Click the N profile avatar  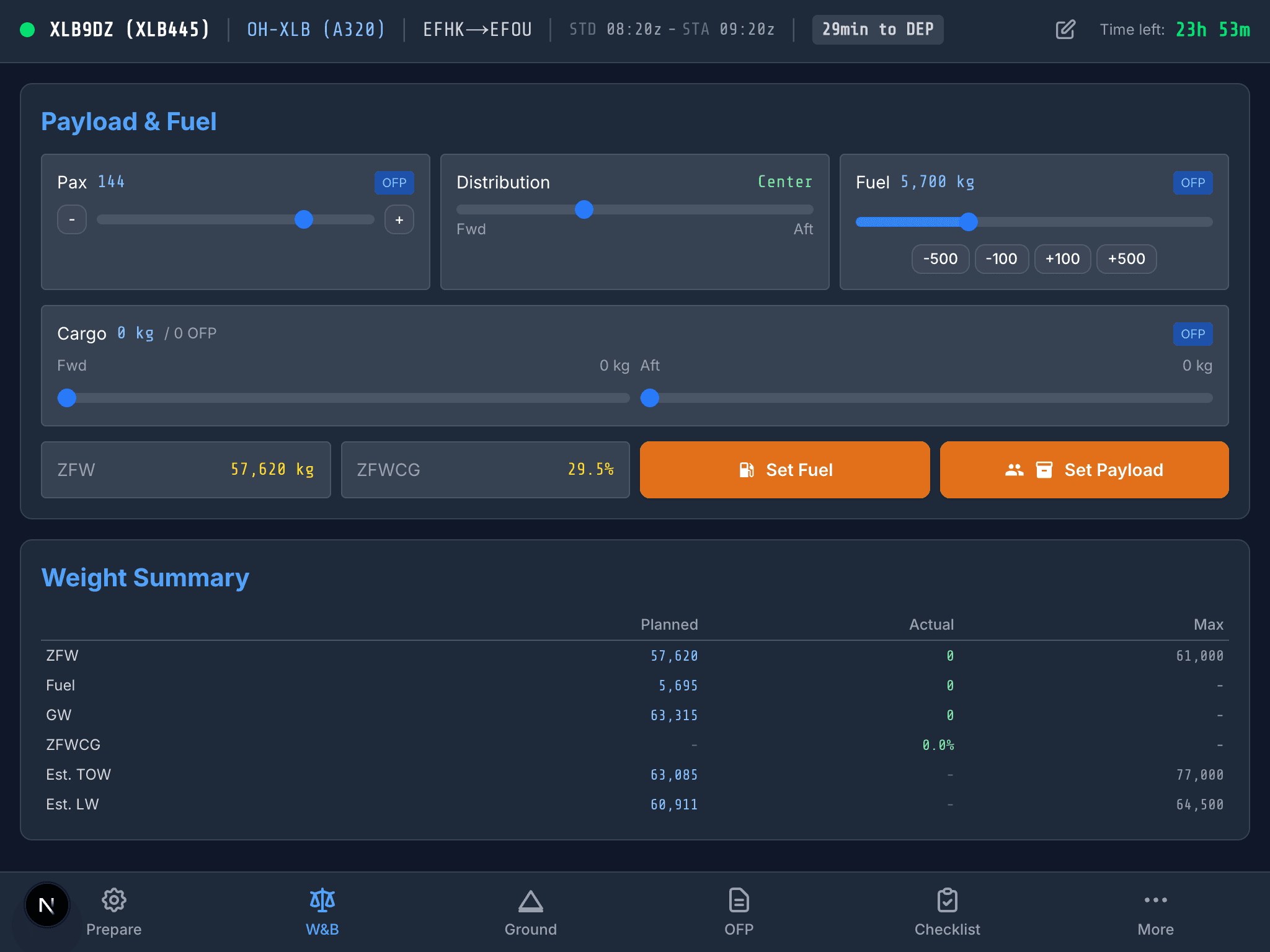(47, 905)
